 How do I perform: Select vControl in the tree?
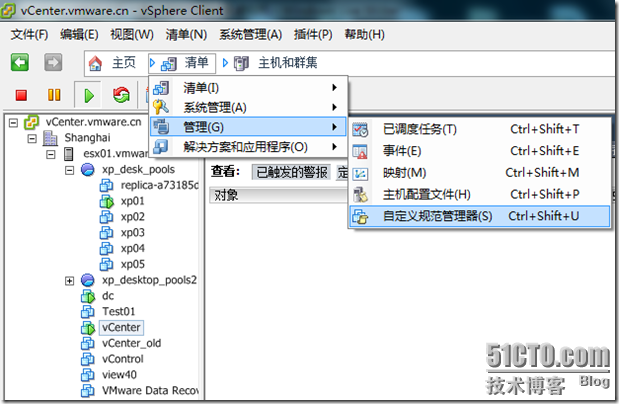pos(123,359)
